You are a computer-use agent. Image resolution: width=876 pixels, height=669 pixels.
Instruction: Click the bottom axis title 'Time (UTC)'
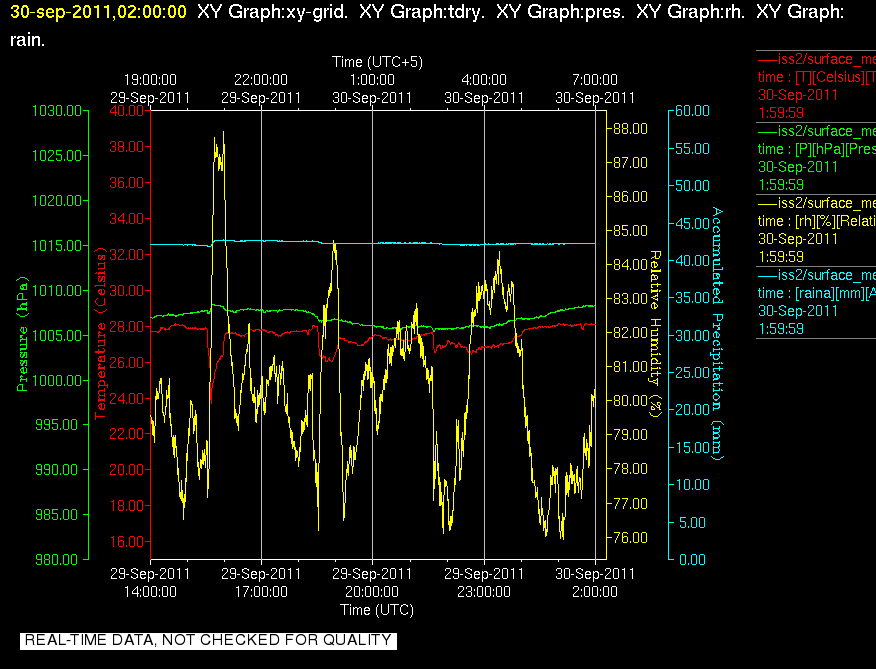(377, 610)
